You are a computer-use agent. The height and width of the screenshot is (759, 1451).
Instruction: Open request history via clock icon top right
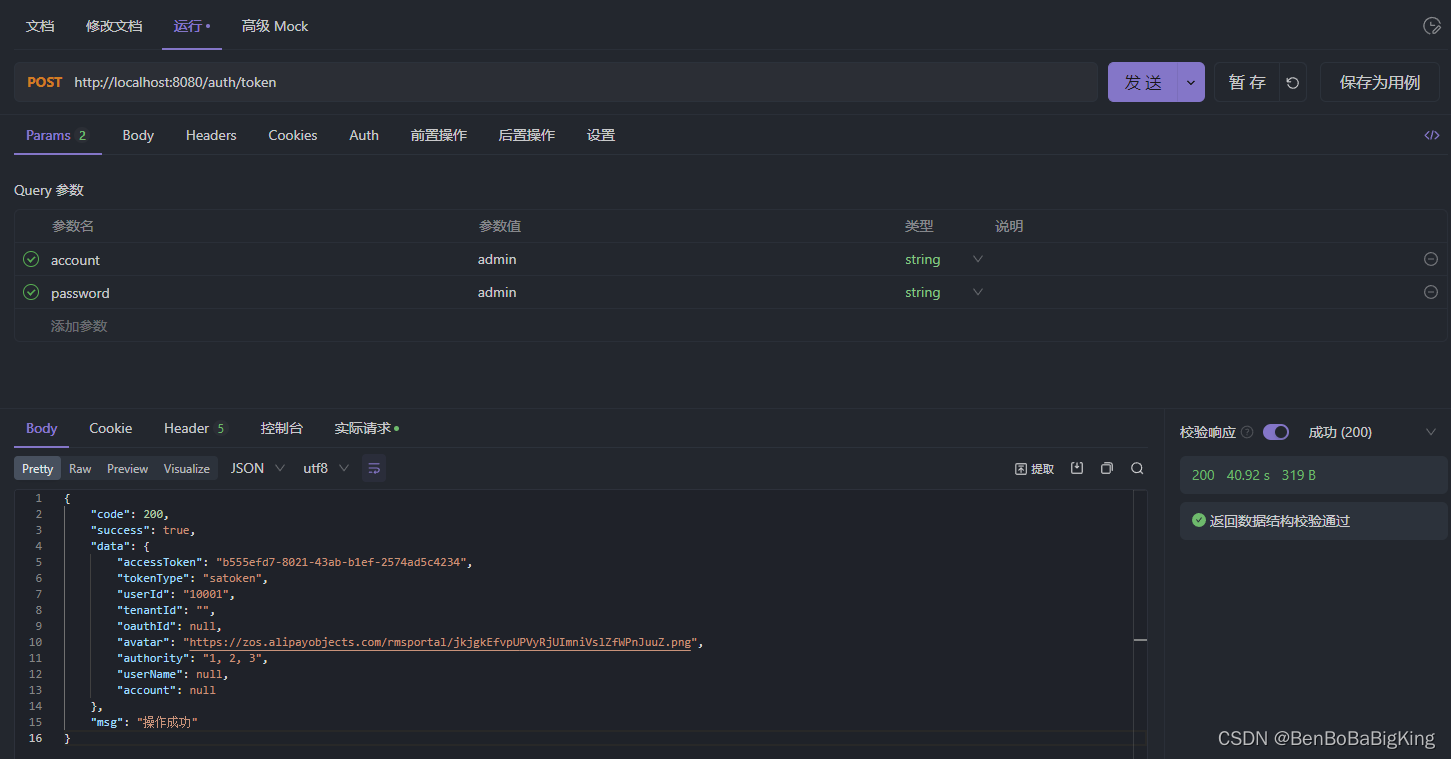tap(1431, 26)
